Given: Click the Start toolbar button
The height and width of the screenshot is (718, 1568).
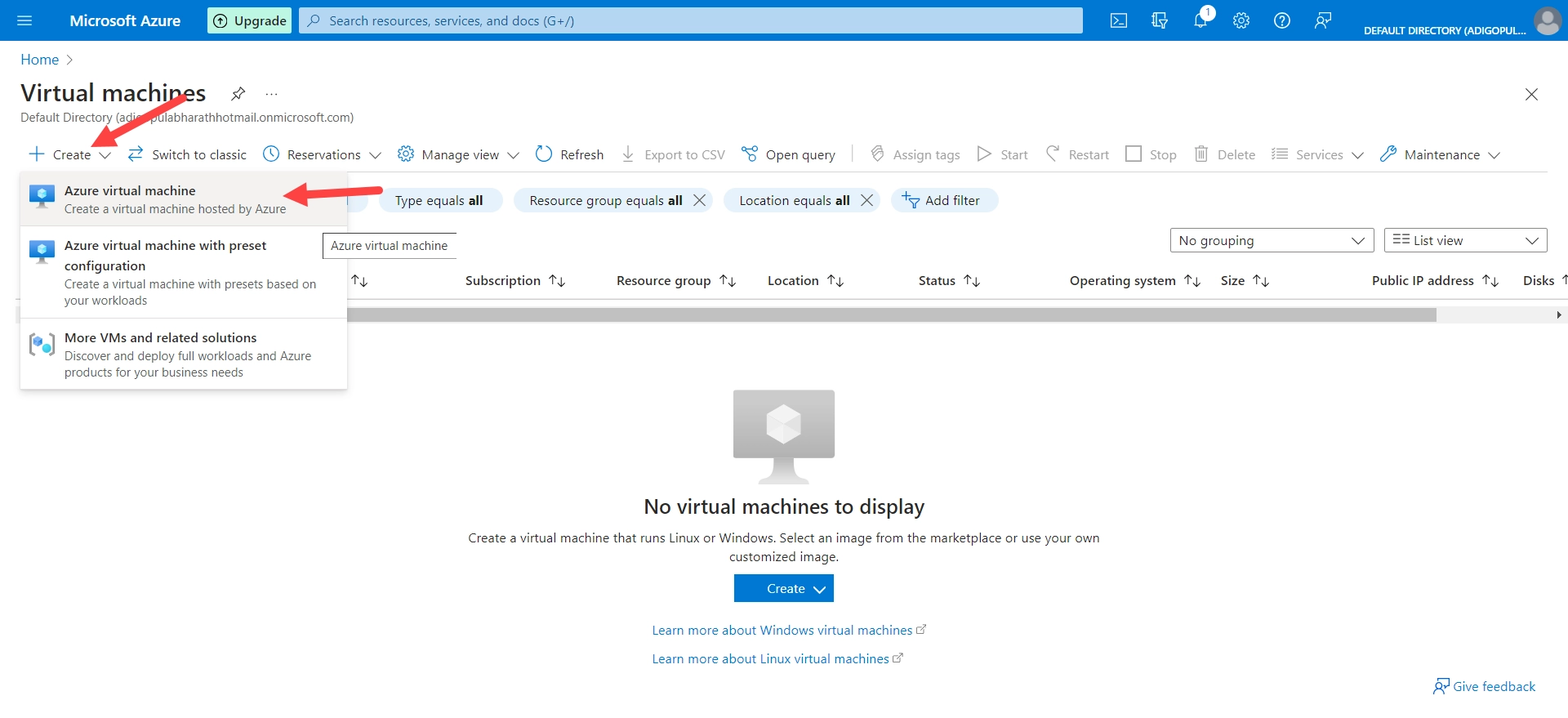Looking at the screenshot, I should pos(1003,154).
